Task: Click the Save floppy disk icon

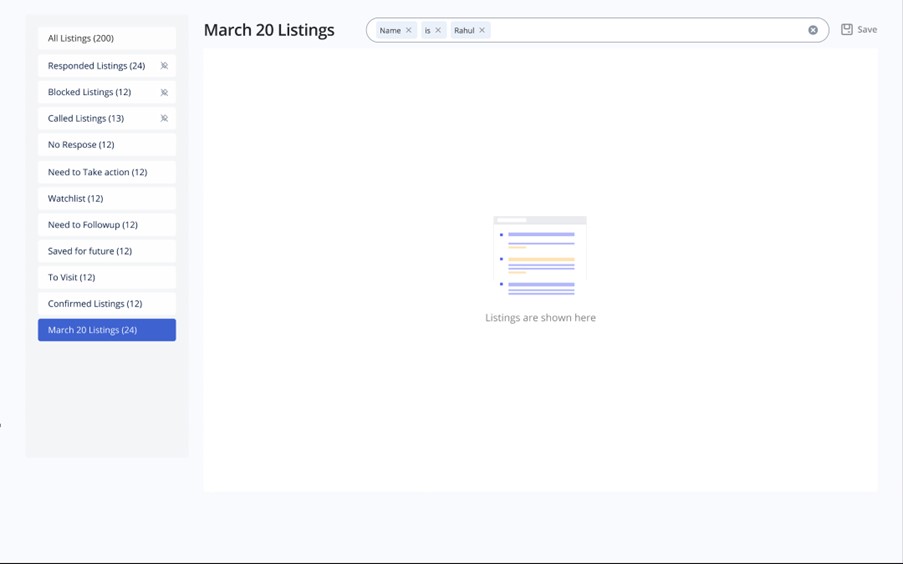Action: click(847, 30)
